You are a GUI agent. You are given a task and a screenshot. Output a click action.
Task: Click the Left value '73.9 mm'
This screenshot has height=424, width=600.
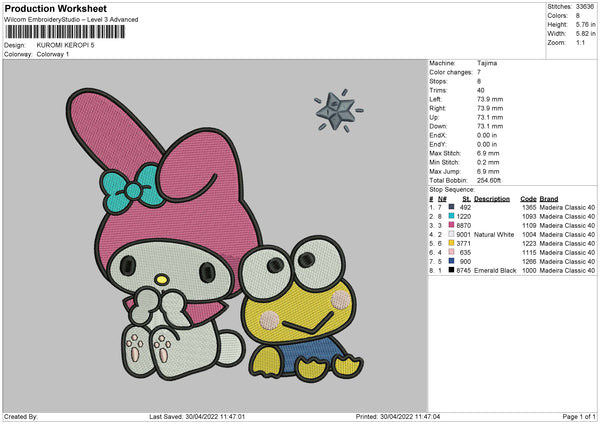490,99
